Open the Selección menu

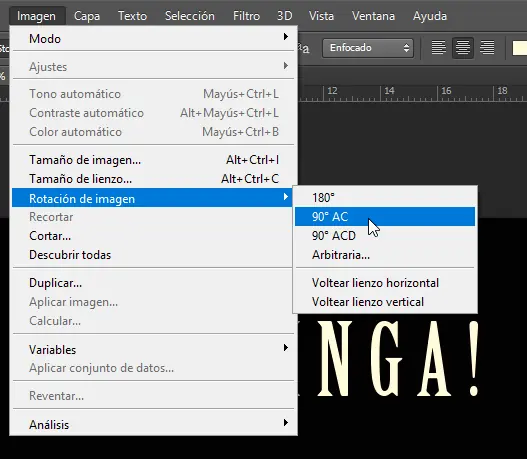190,16
